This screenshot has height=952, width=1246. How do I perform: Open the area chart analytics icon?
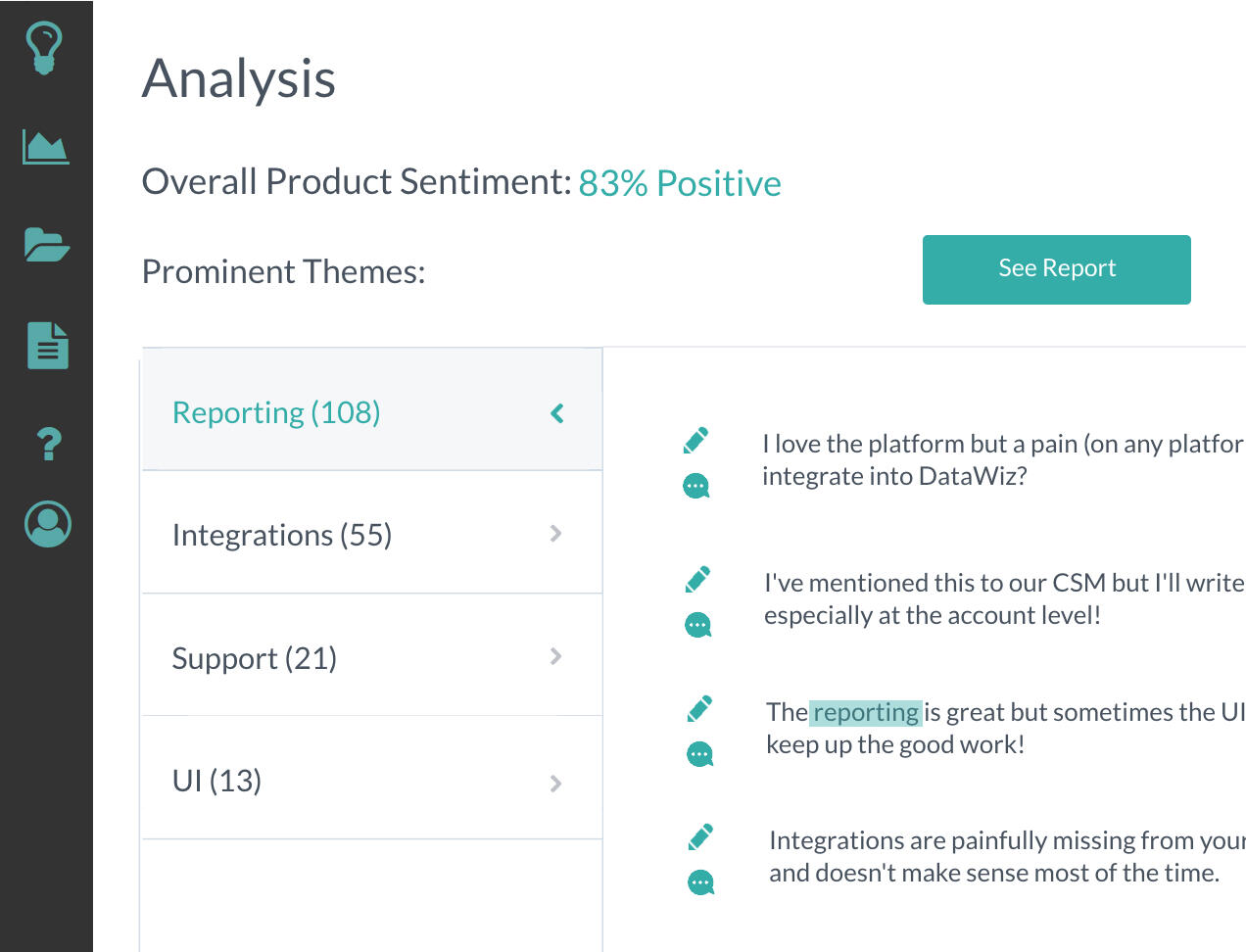pos(46,148)
